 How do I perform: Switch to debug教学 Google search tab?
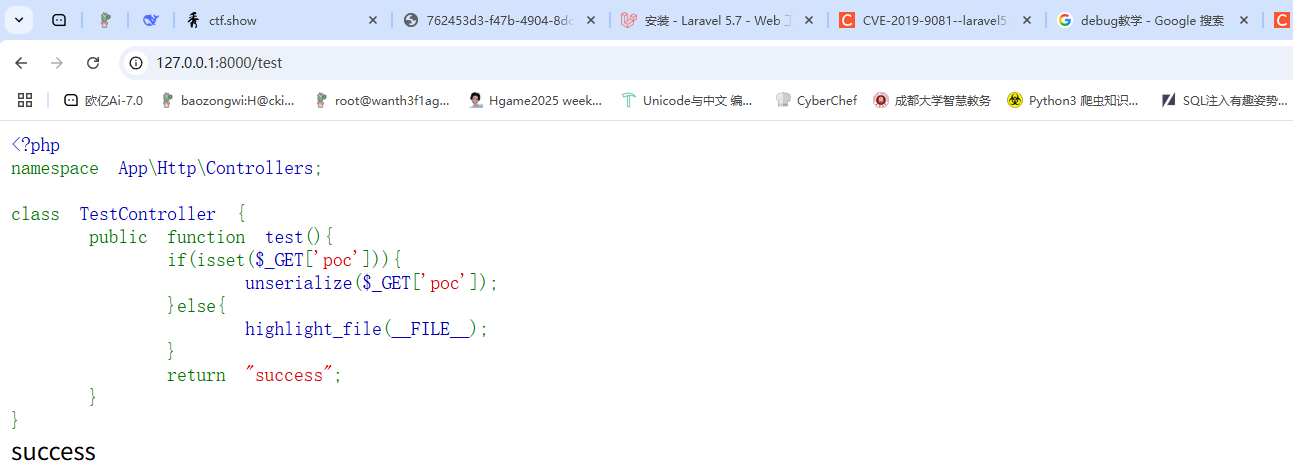1140,20
